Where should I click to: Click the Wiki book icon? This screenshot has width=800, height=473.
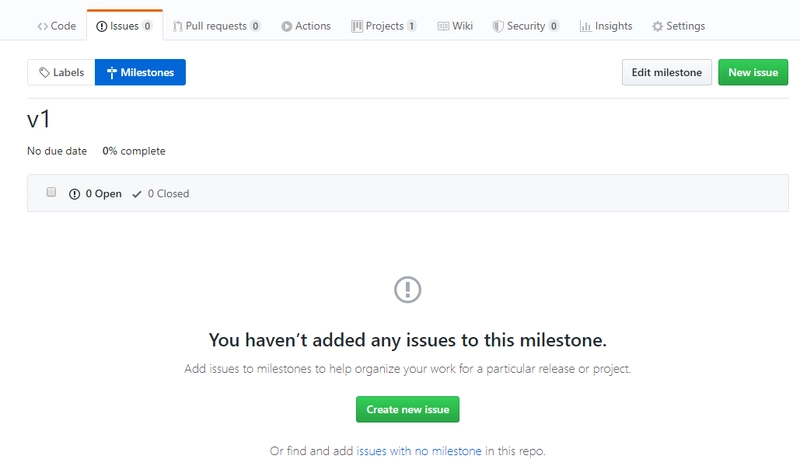(x=443, y=26)
